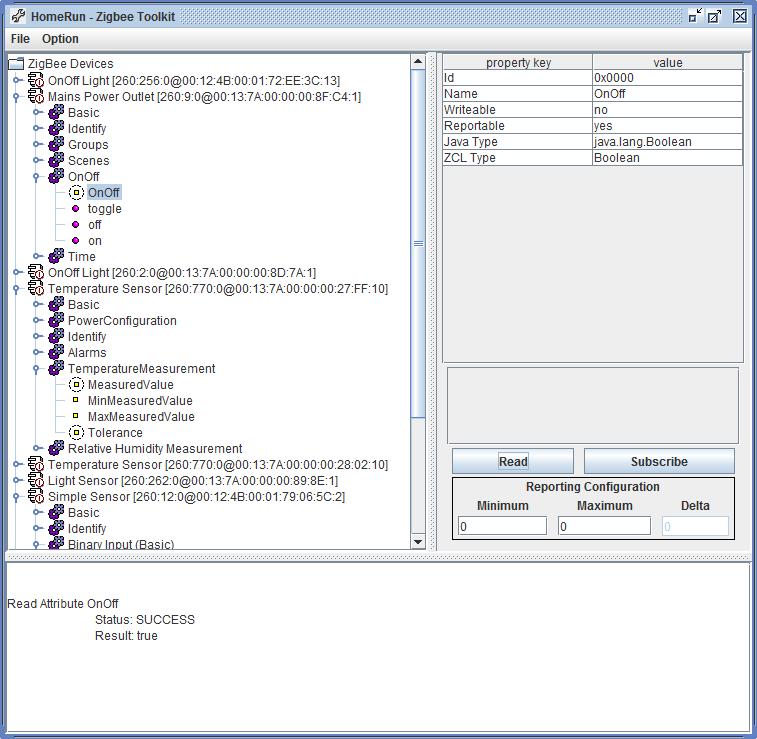Select the Scenes cluster label

tap(88, 160)
